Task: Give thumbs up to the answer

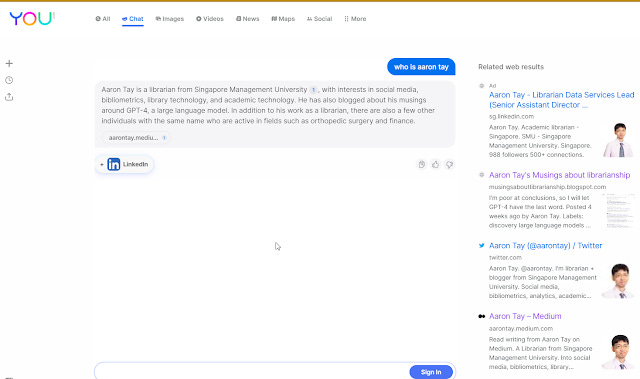Action: [x=436, y=164]
